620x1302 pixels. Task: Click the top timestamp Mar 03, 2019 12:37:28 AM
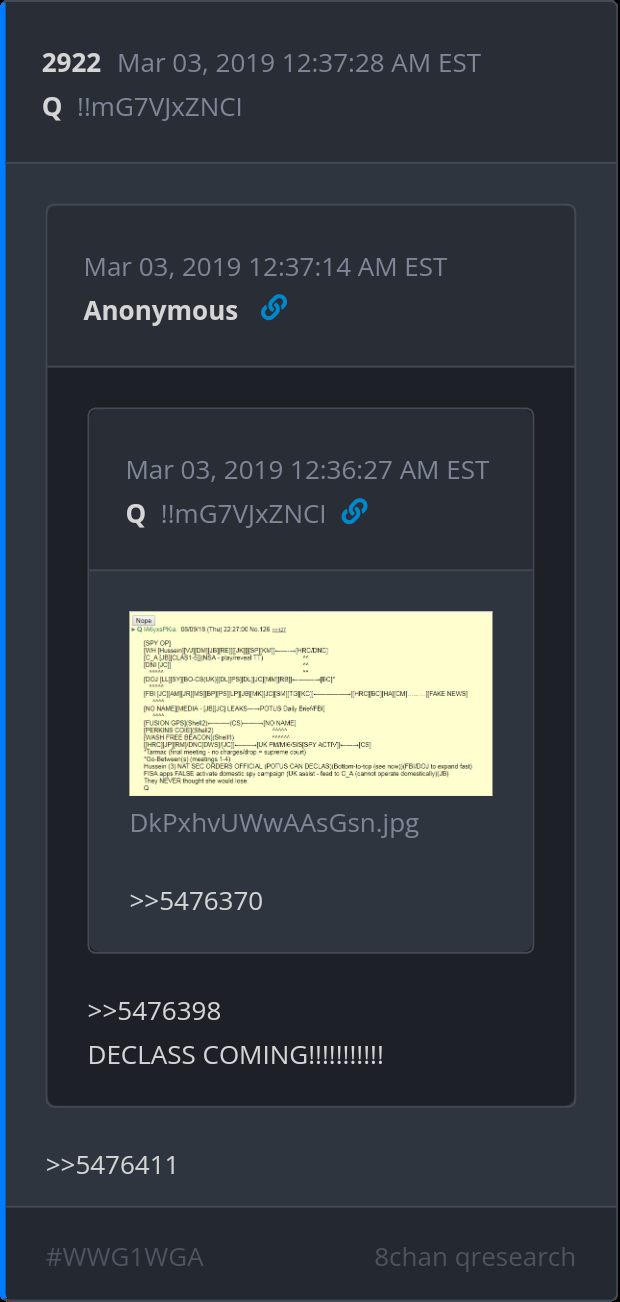pyautogui.click(x=299, y=64)
